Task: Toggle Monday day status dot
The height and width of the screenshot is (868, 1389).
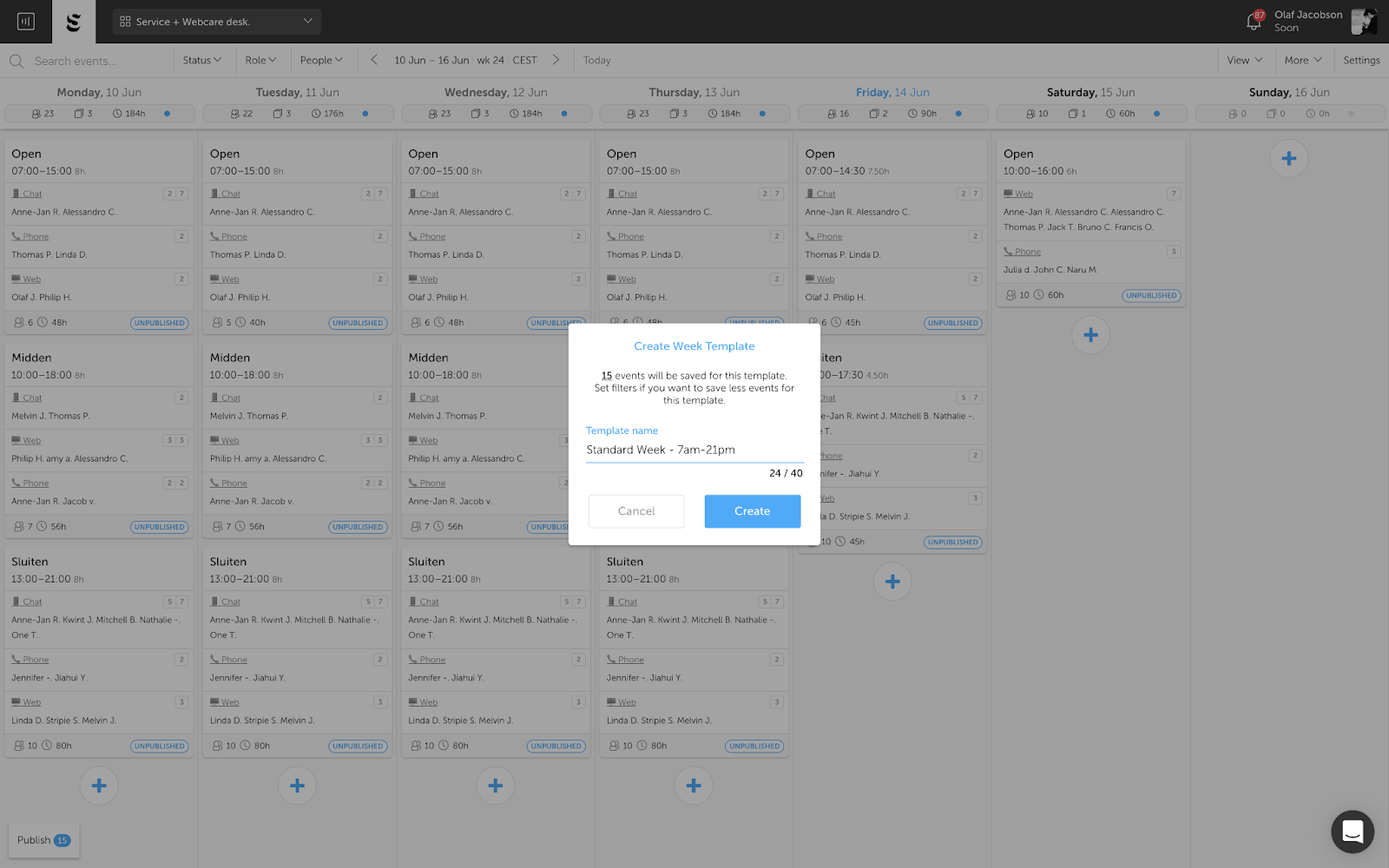Action: 168,114
